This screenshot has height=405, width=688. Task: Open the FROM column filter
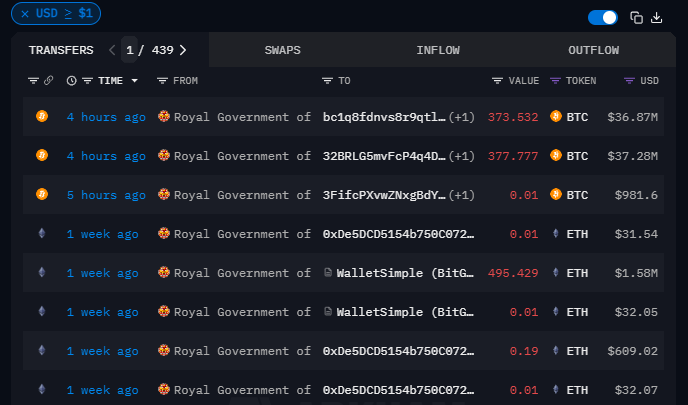click(162, 81)
